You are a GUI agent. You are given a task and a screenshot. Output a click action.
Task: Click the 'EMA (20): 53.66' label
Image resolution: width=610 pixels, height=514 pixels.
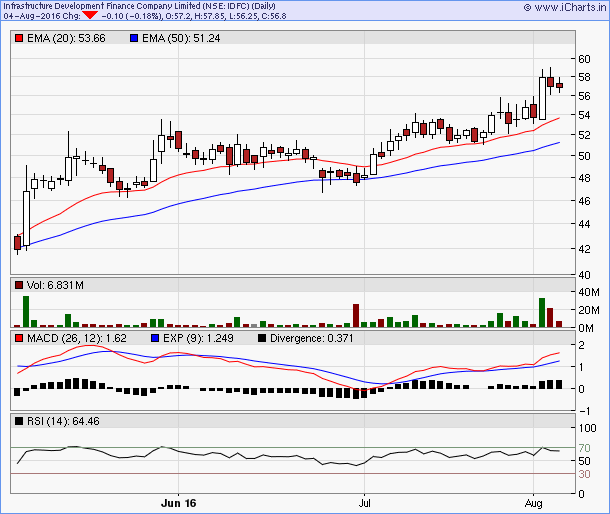[x=66, y=38]
